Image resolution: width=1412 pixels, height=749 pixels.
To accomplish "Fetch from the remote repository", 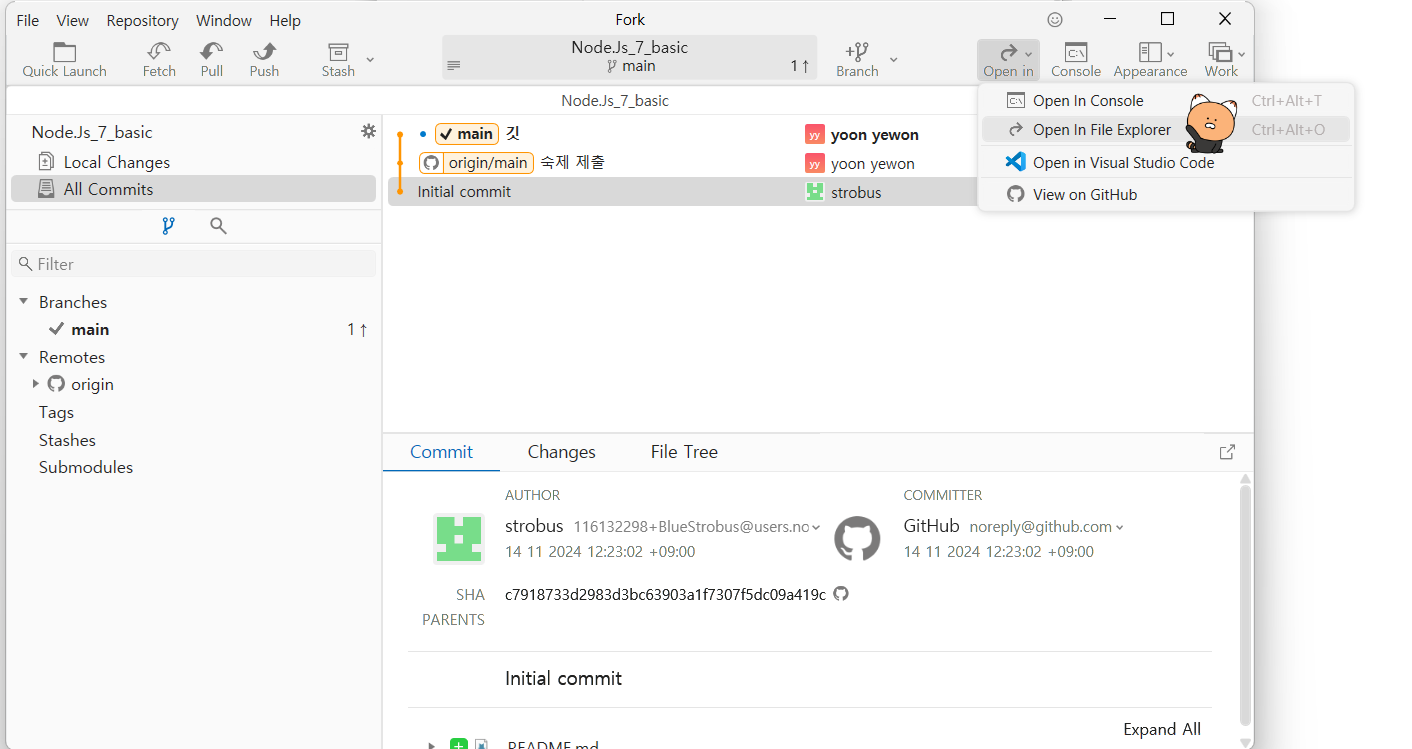I will pyautogui.click(x=159, y=59).
